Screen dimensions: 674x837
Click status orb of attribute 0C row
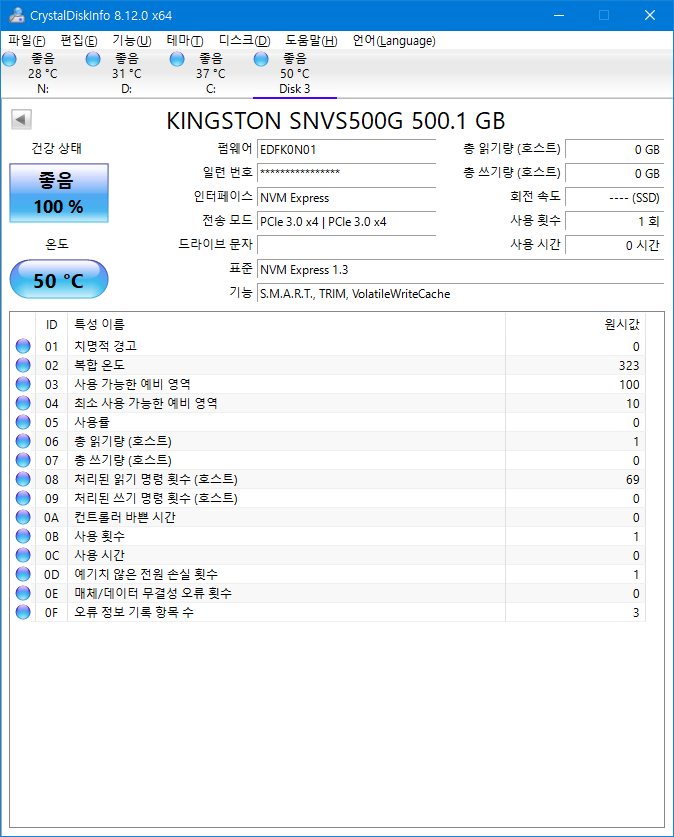(x=23, y=555)
